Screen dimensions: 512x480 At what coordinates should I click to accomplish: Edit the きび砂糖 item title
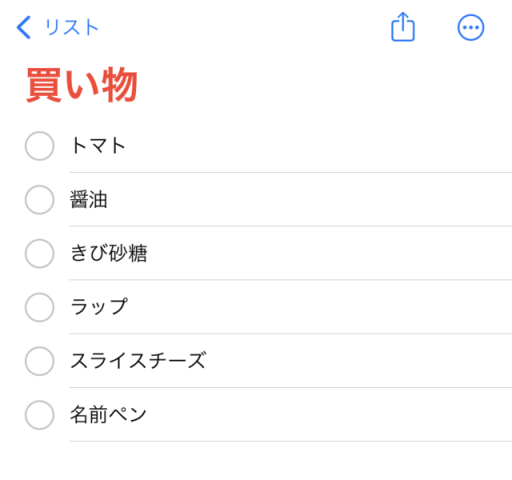(x=109, y=253)
